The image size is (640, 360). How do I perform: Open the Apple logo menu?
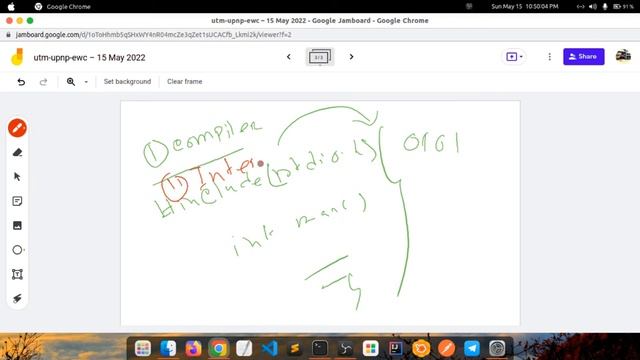point(11,7)
